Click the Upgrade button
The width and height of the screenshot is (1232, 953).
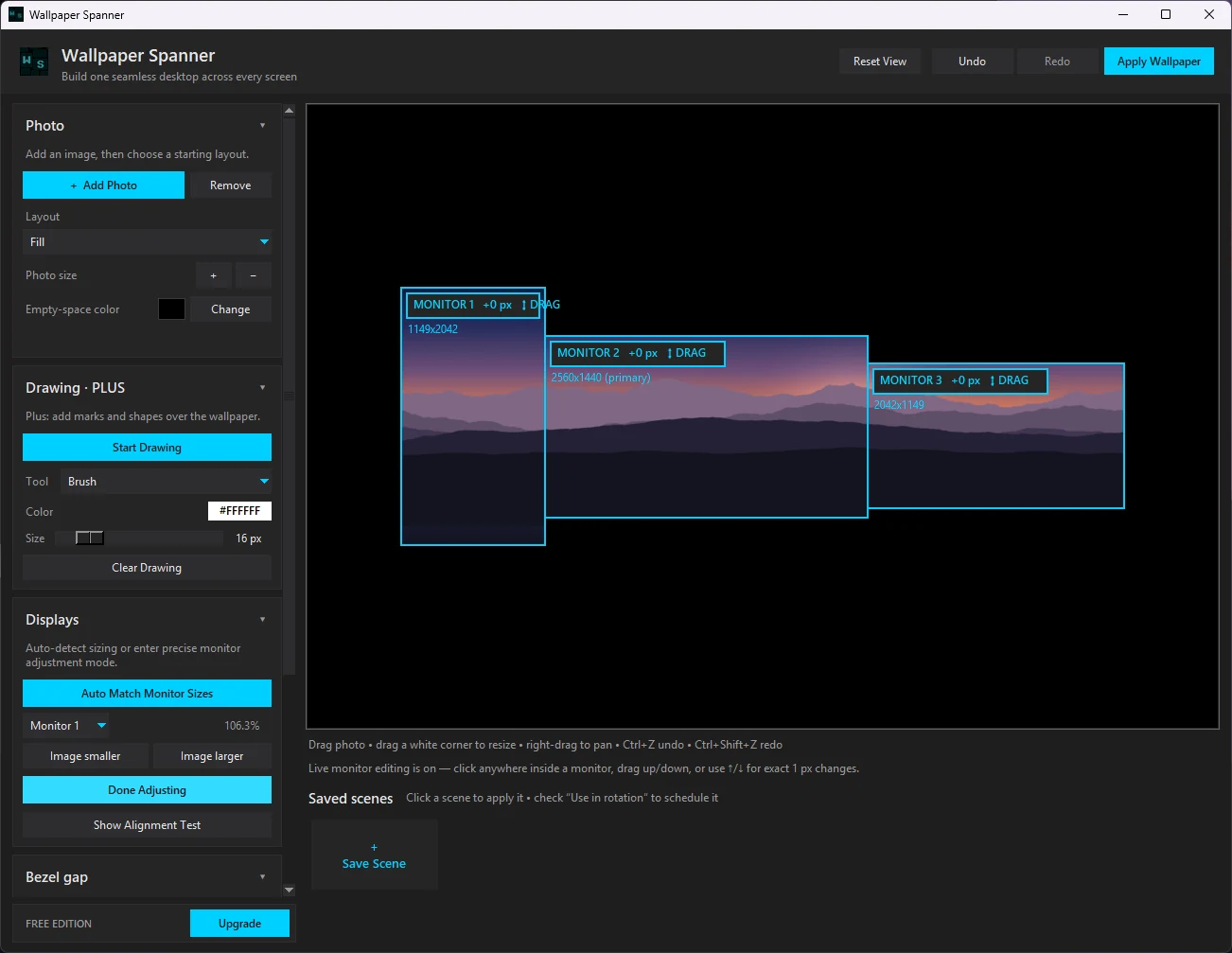pyautogui.click(x=239, y=924)
